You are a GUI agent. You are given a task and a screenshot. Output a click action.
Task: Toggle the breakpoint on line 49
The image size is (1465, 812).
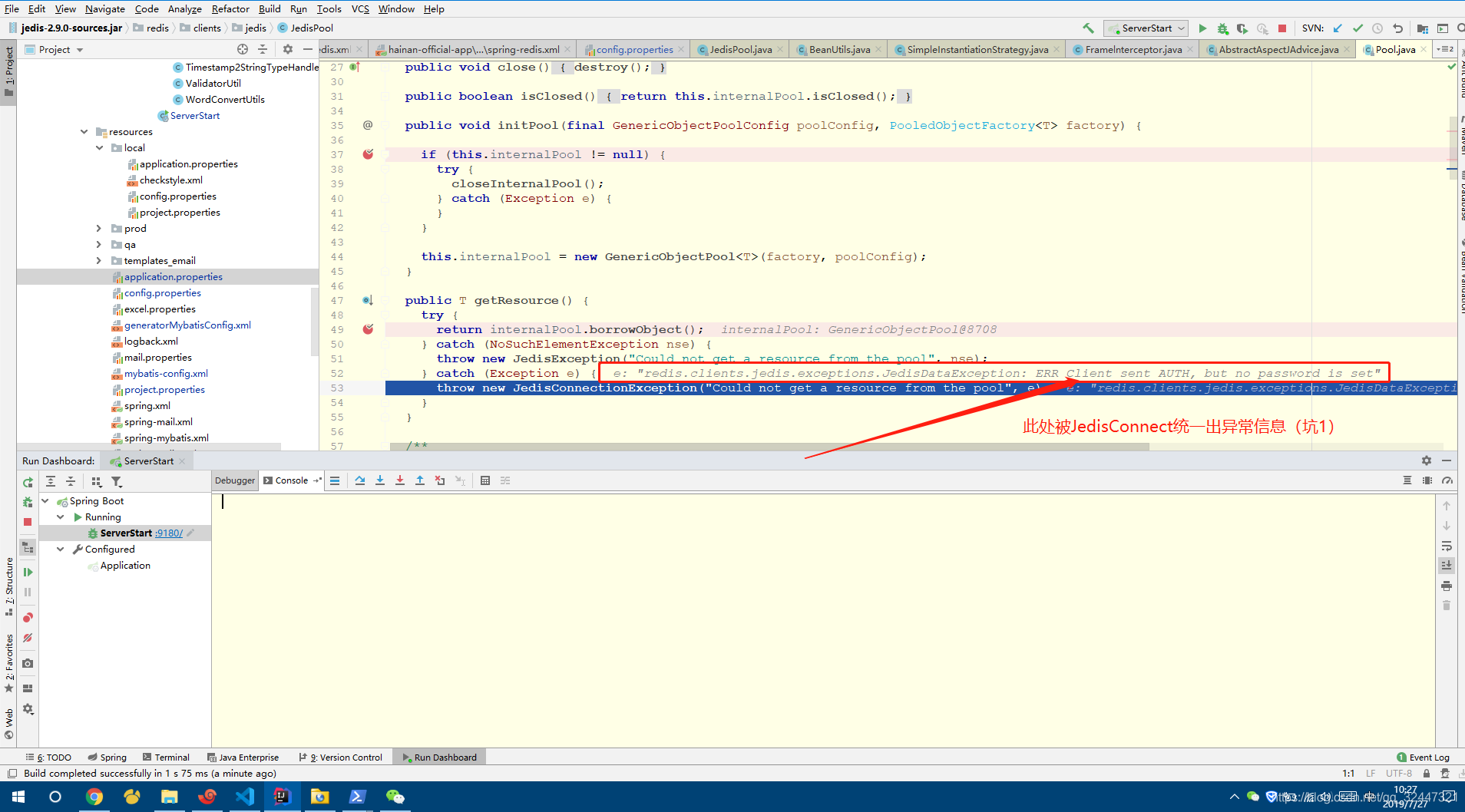pos(368,329)
